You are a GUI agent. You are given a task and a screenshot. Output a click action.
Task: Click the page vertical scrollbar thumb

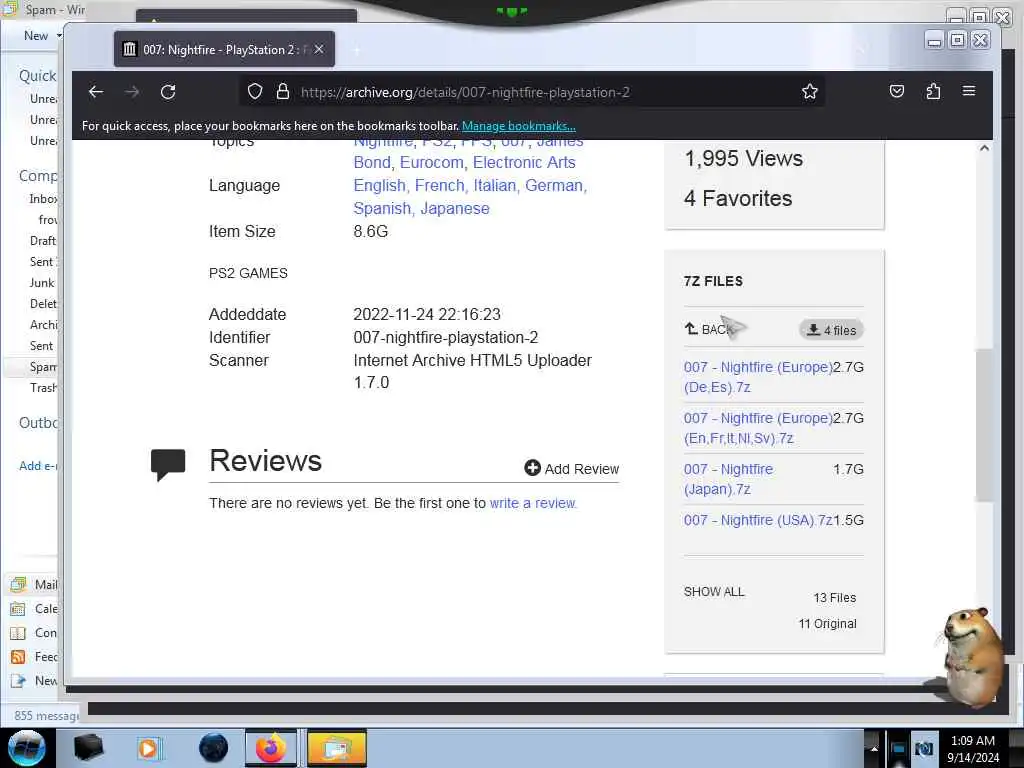(984, 424)
